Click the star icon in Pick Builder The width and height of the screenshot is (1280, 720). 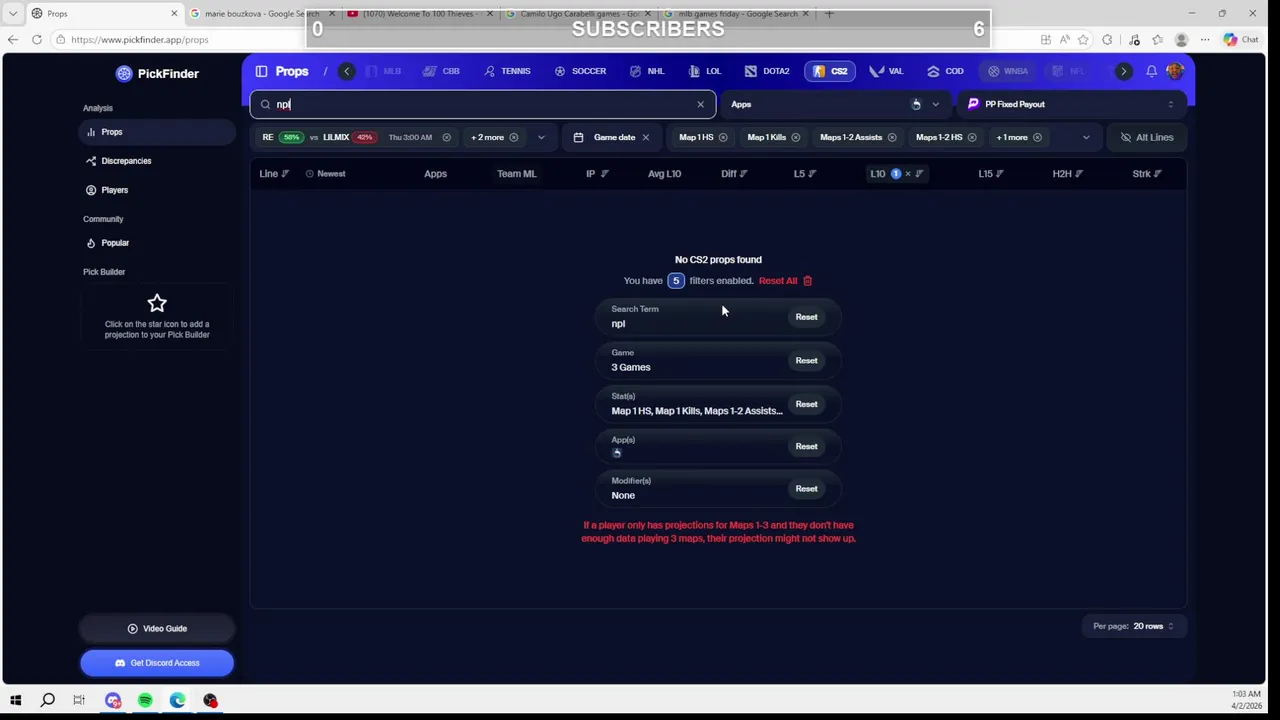(157, 303)
